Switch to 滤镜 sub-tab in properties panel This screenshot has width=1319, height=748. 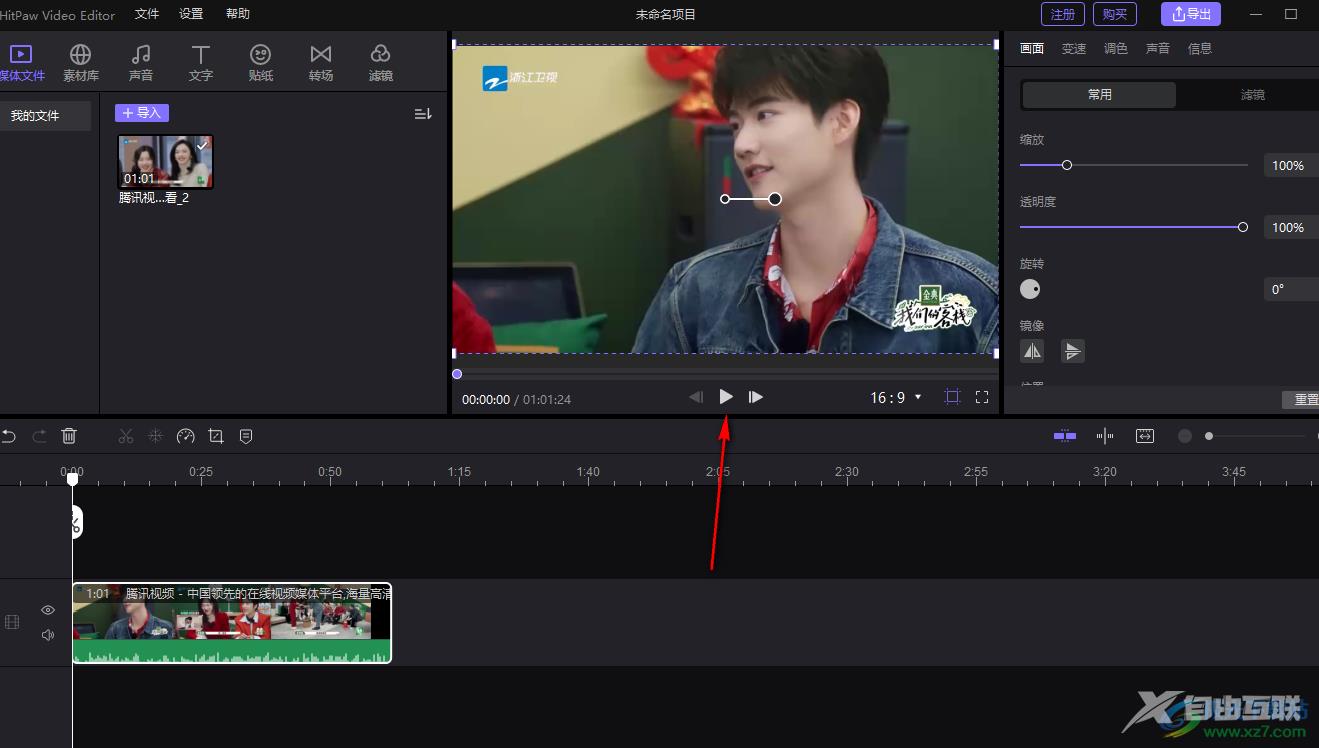point(1252,95)
